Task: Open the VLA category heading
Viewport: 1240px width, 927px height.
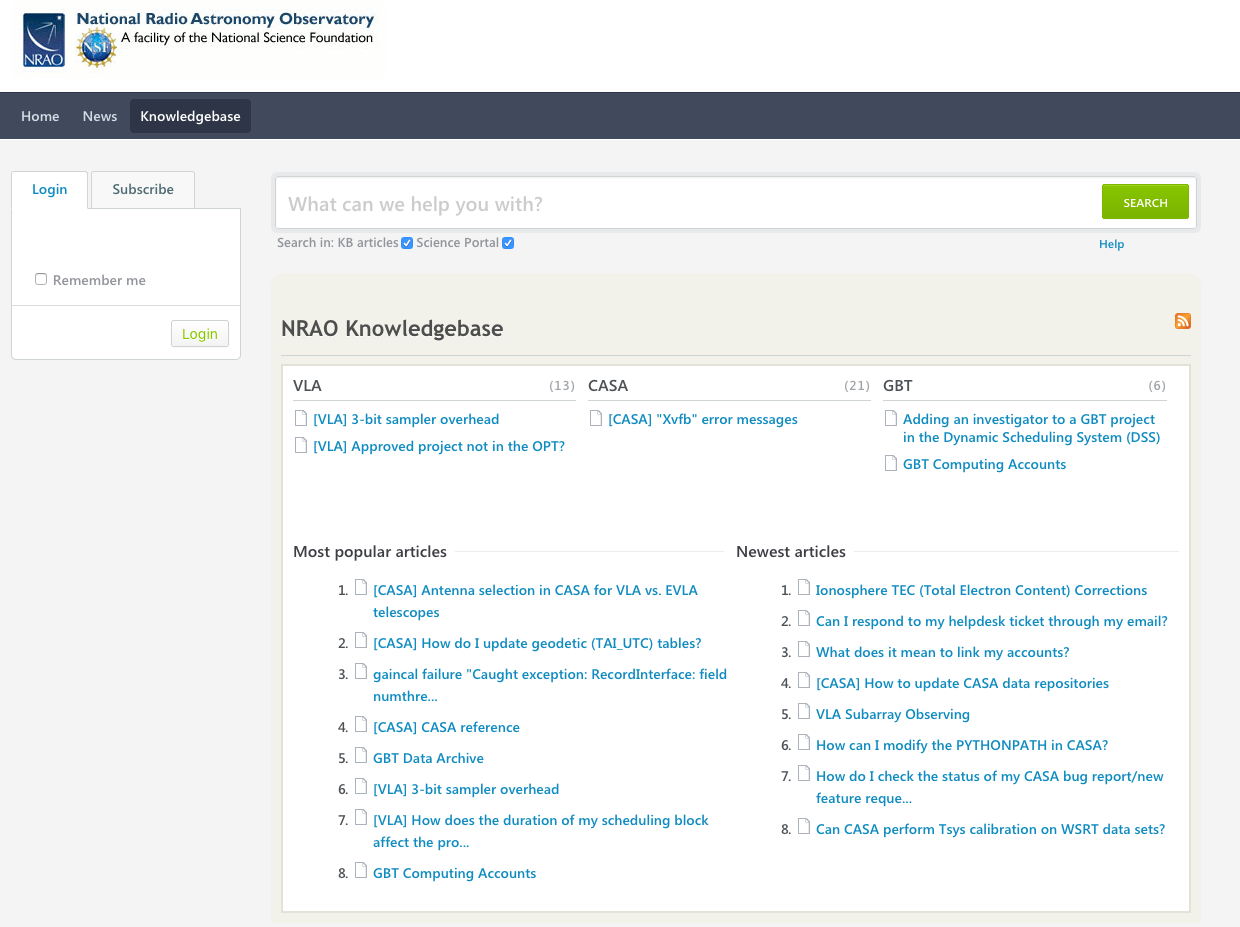Action: pos(307,385)
